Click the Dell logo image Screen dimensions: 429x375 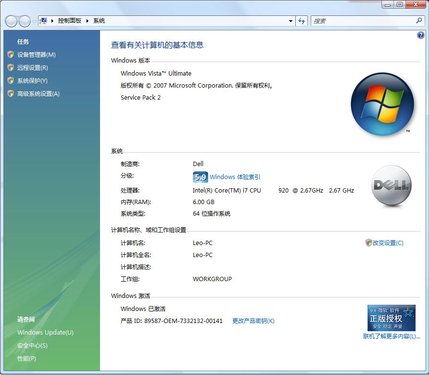[391, 186]
